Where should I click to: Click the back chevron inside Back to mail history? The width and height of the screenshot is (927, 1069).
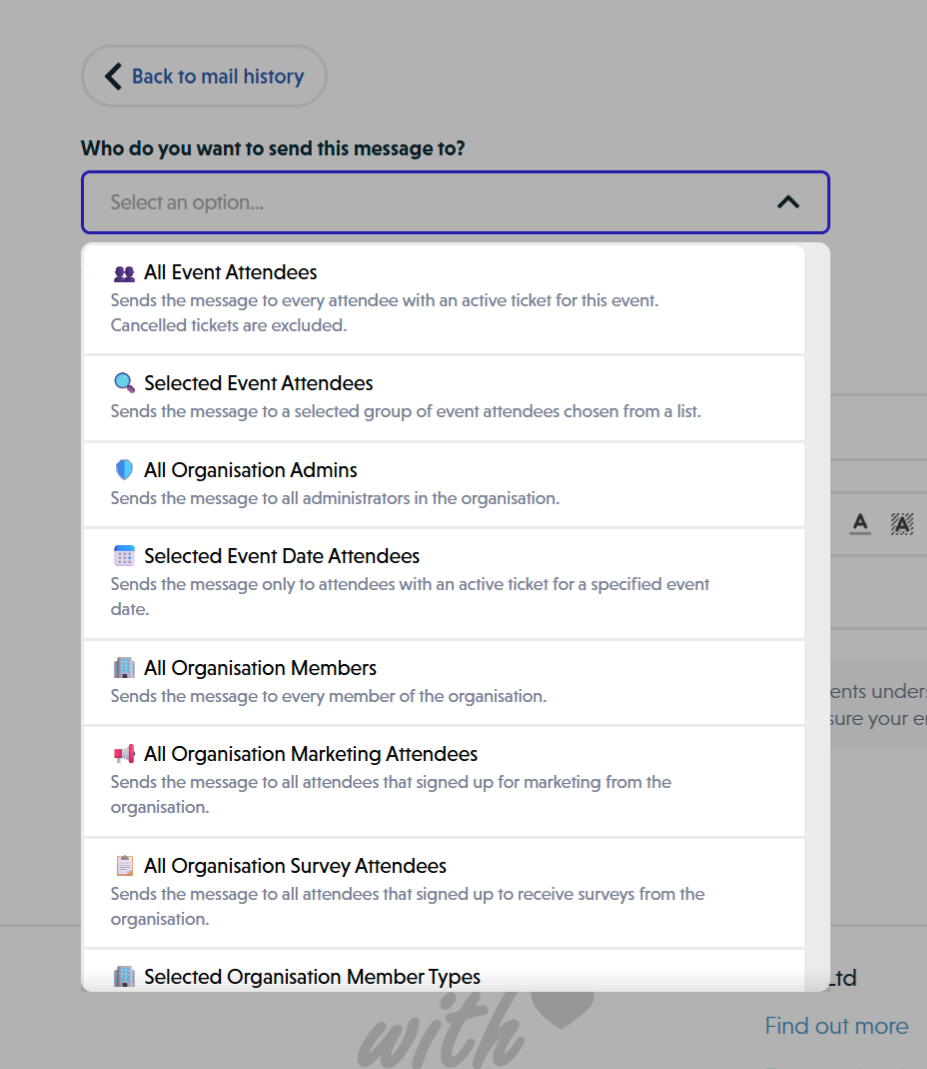point(113,75)
